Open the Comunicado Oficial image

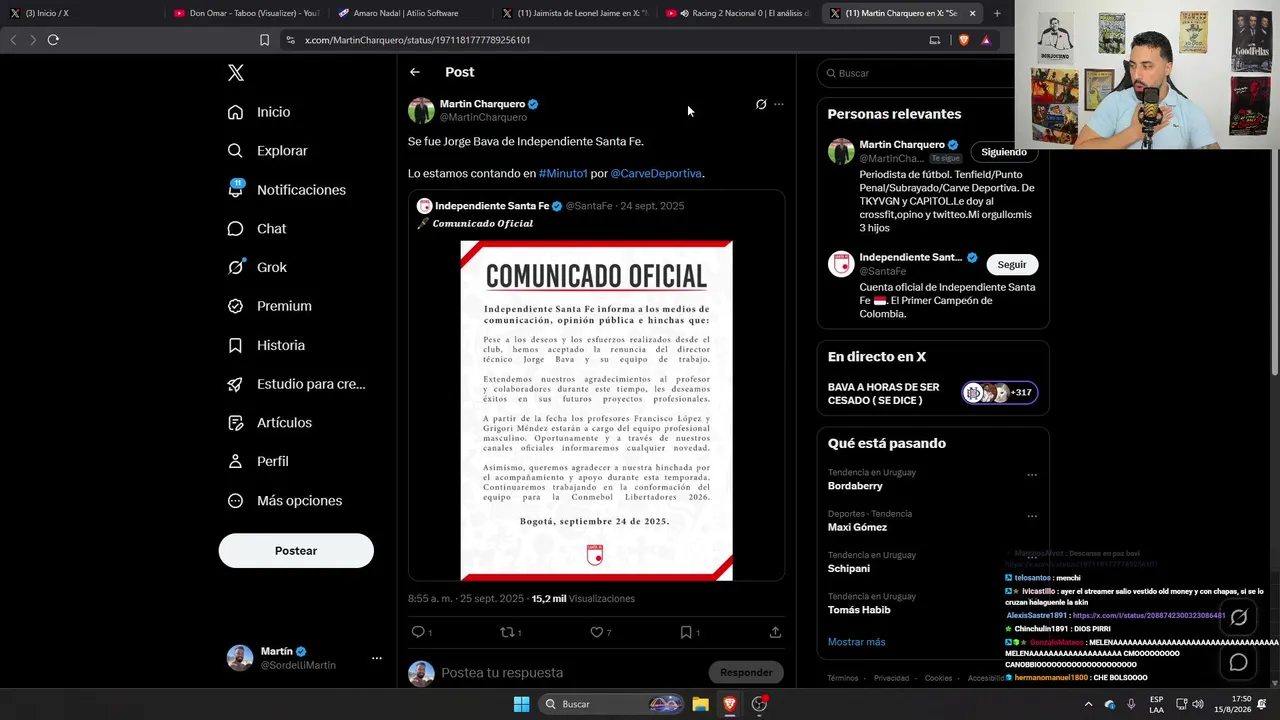click(x=596, y=410)
